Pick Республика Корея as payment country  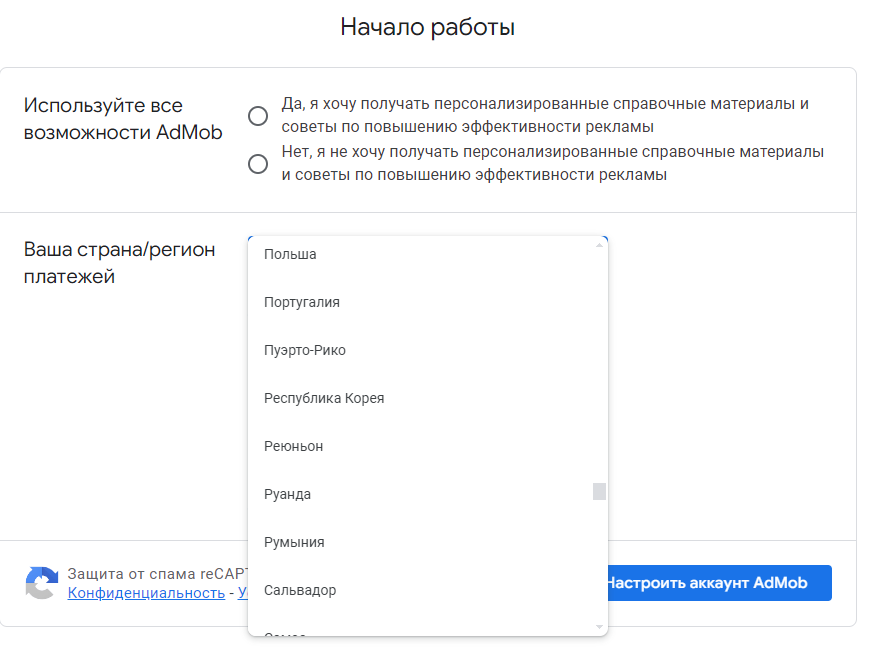324,398
